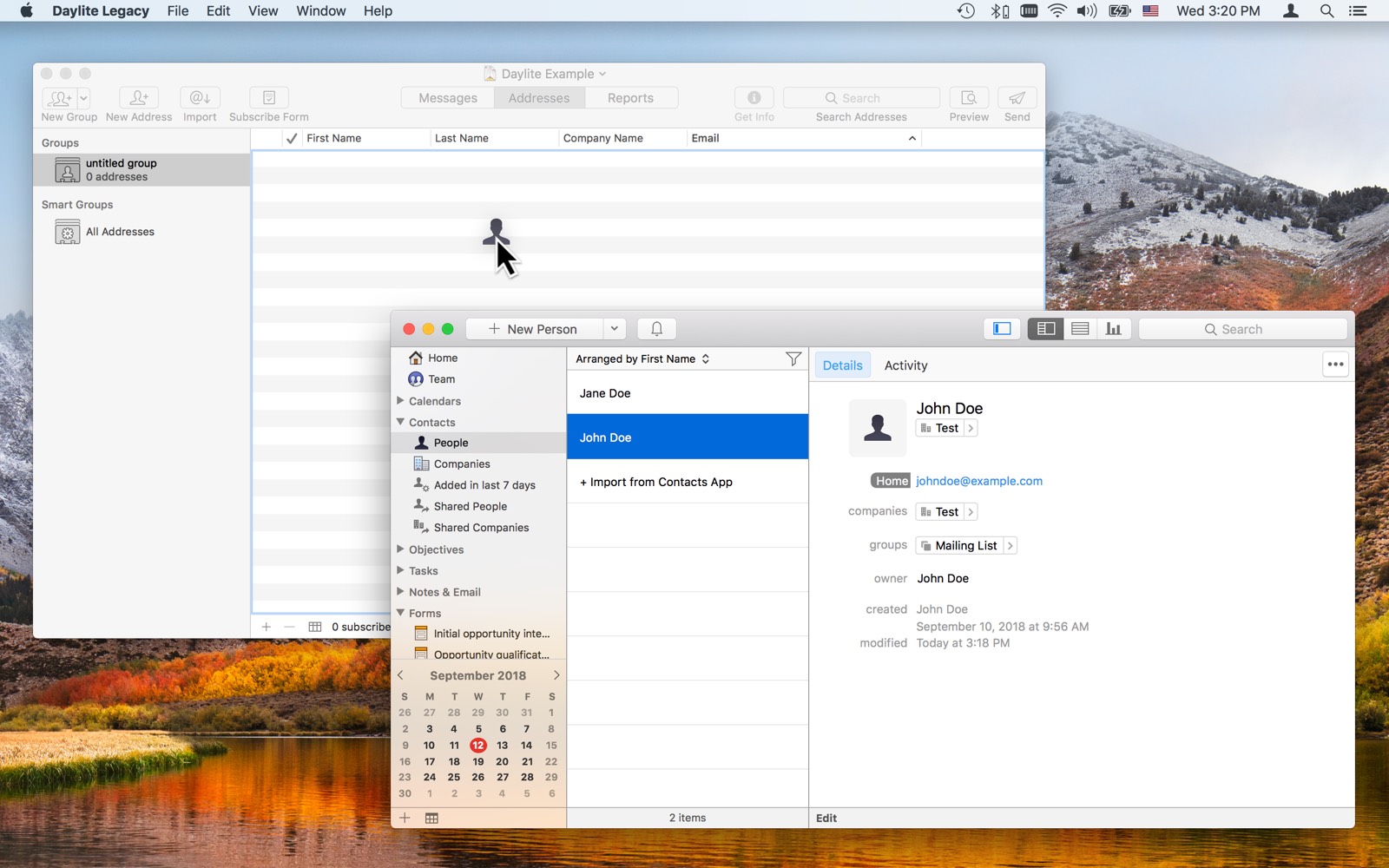Select Jane Doe in people list

[688, 393]
